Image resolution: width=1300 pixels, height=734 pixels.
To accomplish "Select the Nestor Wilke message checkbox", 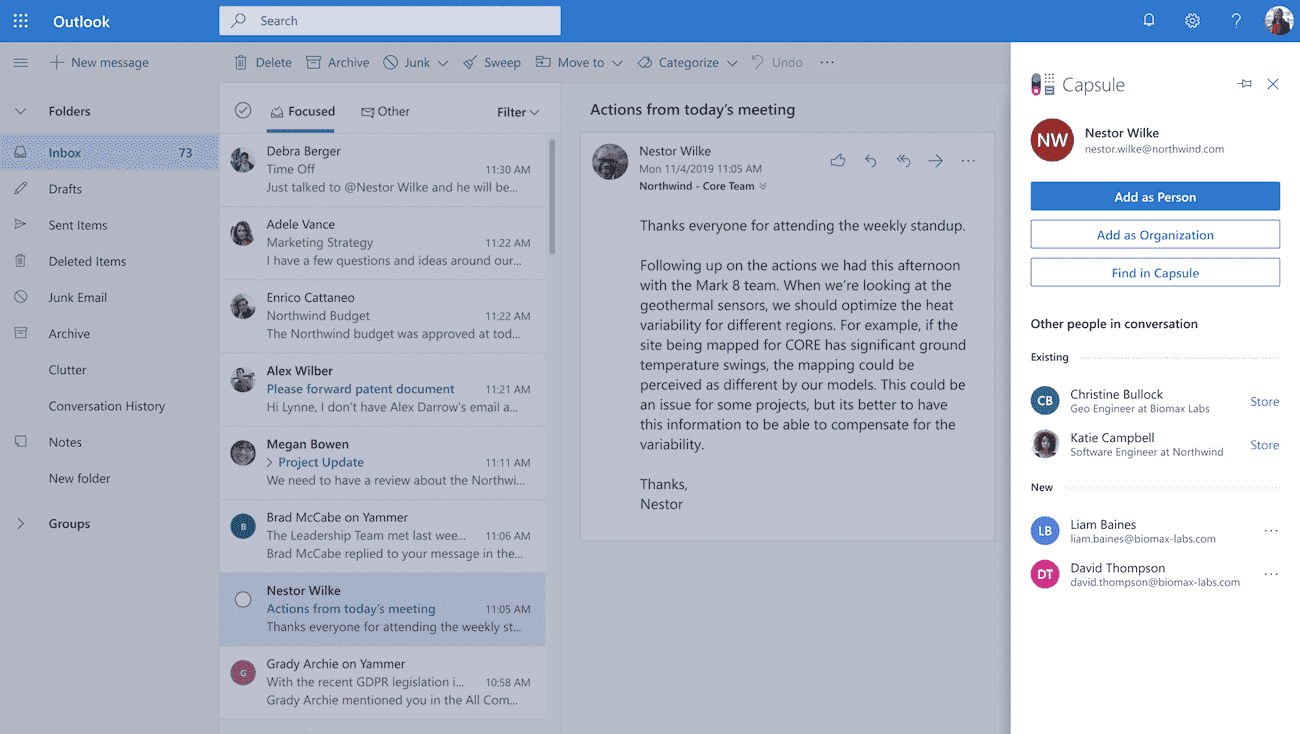I will (x=243, y=600).
